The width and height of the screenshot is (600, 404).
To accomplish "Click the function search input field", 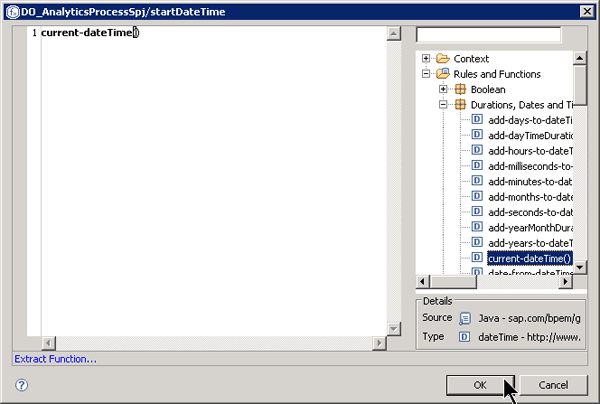I will (489, 35).
